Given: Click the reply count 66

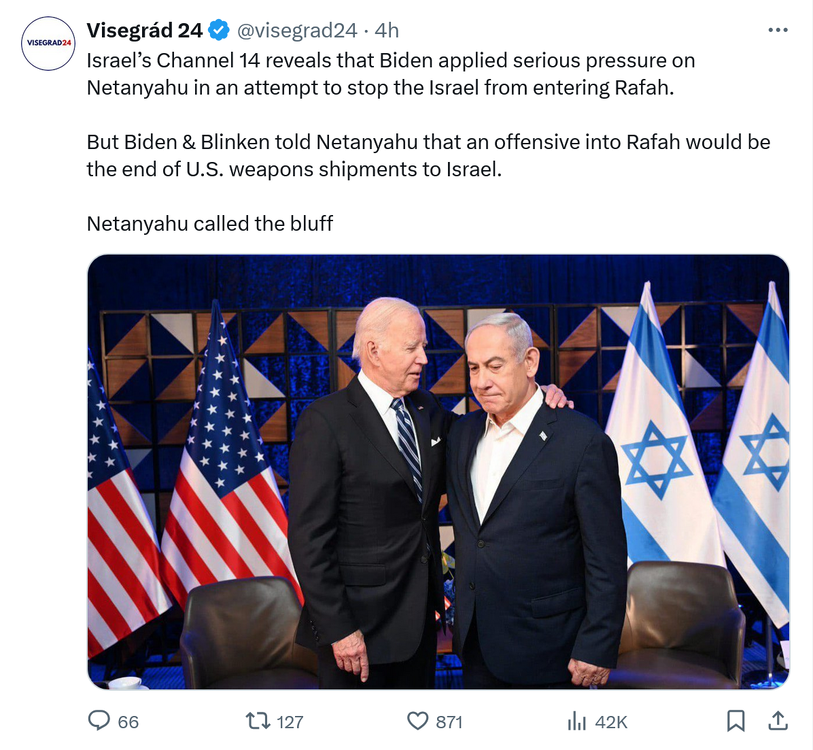Looking at the screenshot, I should [128, 721].
